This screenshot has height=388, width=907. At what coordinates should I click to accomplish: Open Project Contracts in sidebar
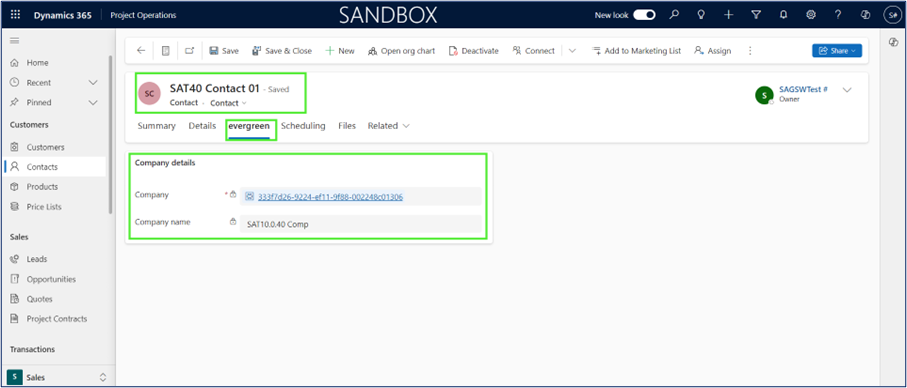point(57,319)
